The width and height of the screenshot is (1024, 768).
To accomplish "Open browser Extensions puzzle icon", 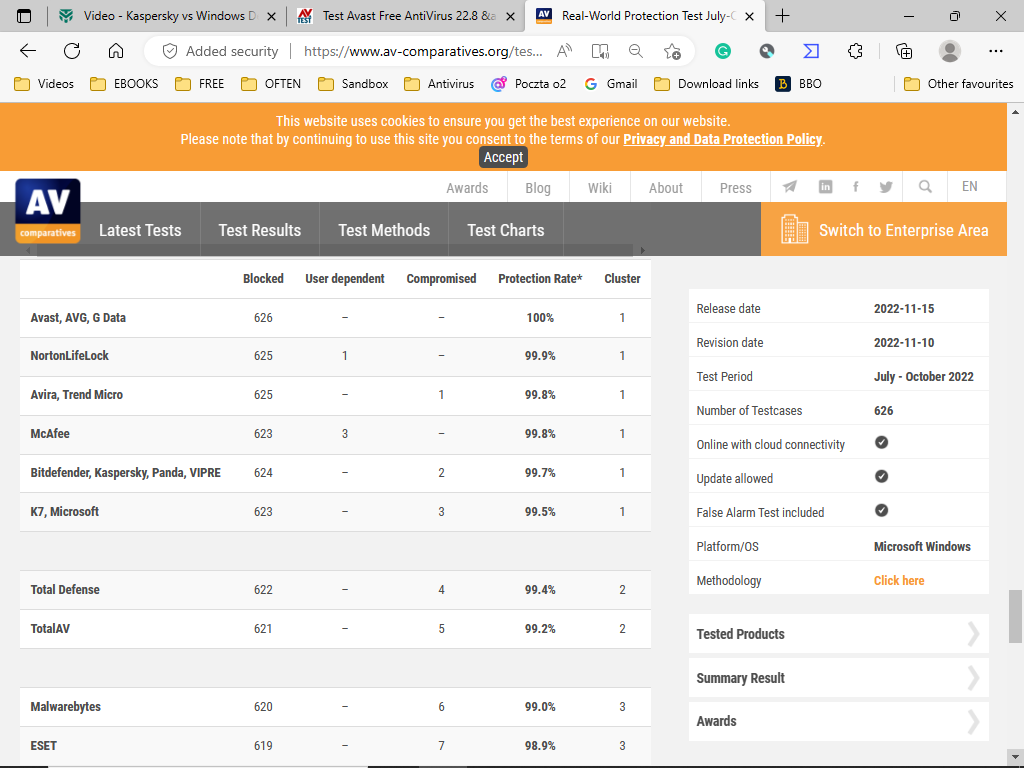I will [x=855, y=51].
